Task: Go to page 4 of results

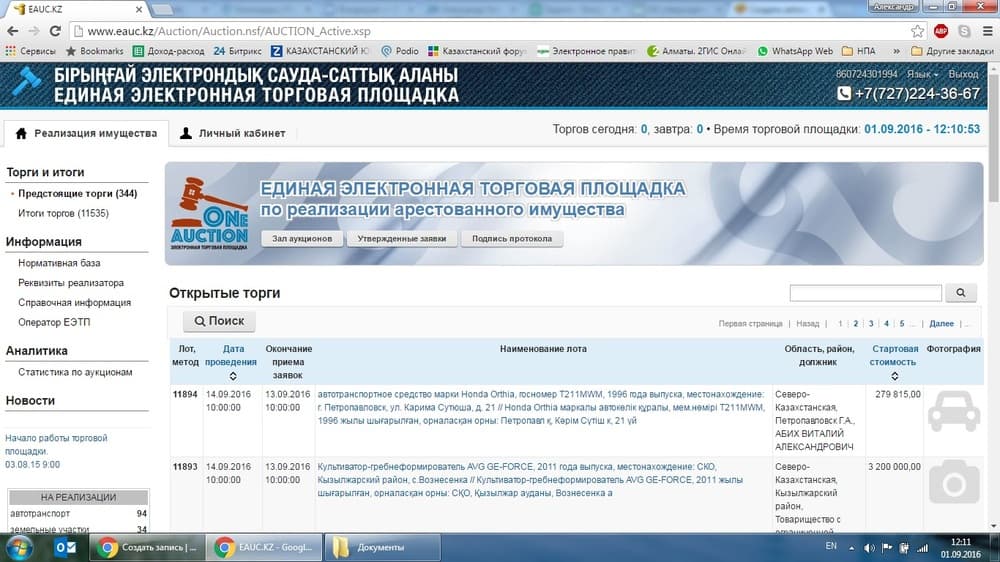Action: tap(886, 323)
